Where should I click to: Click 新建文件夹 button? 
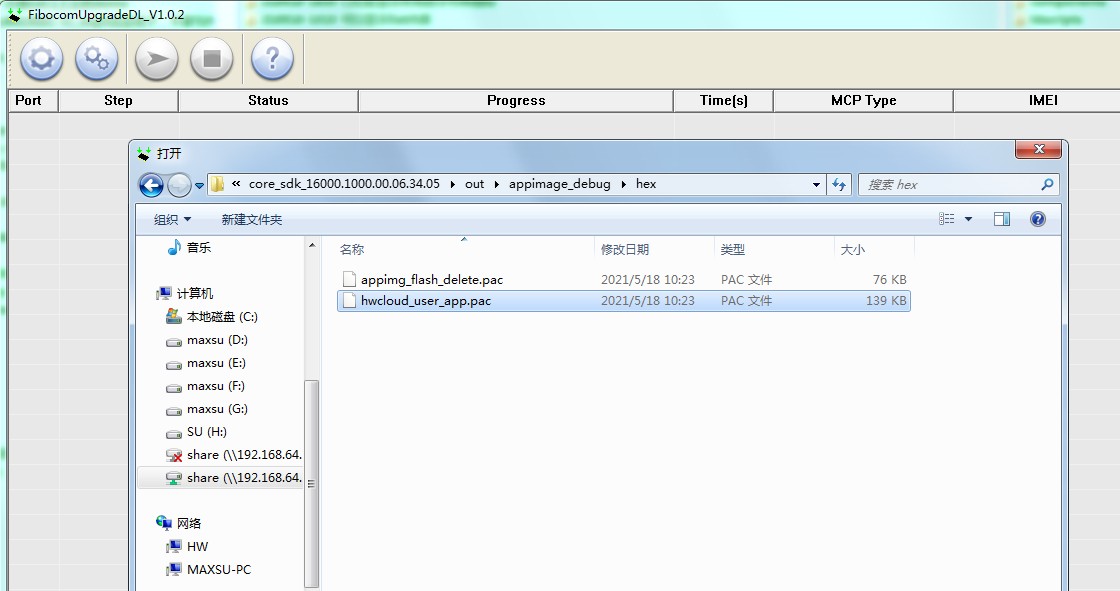point(251,219)
